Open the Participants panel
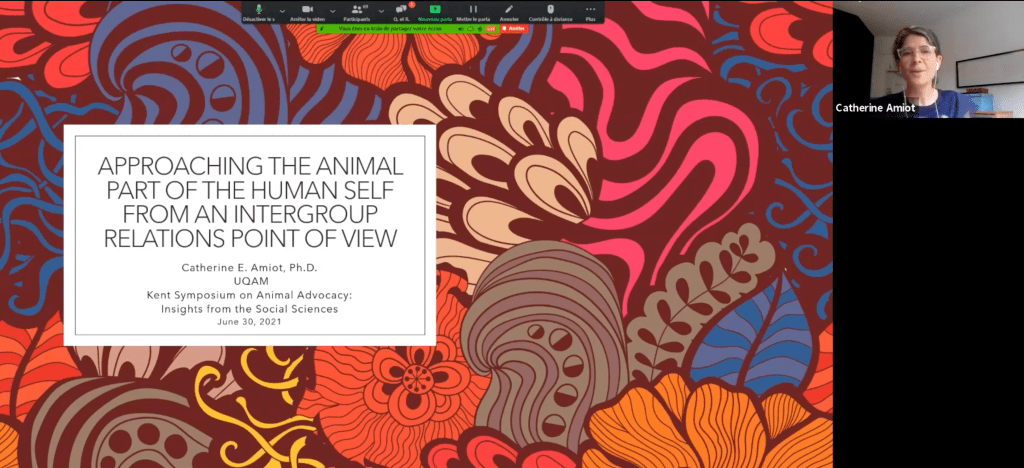 tap(358, 10)
